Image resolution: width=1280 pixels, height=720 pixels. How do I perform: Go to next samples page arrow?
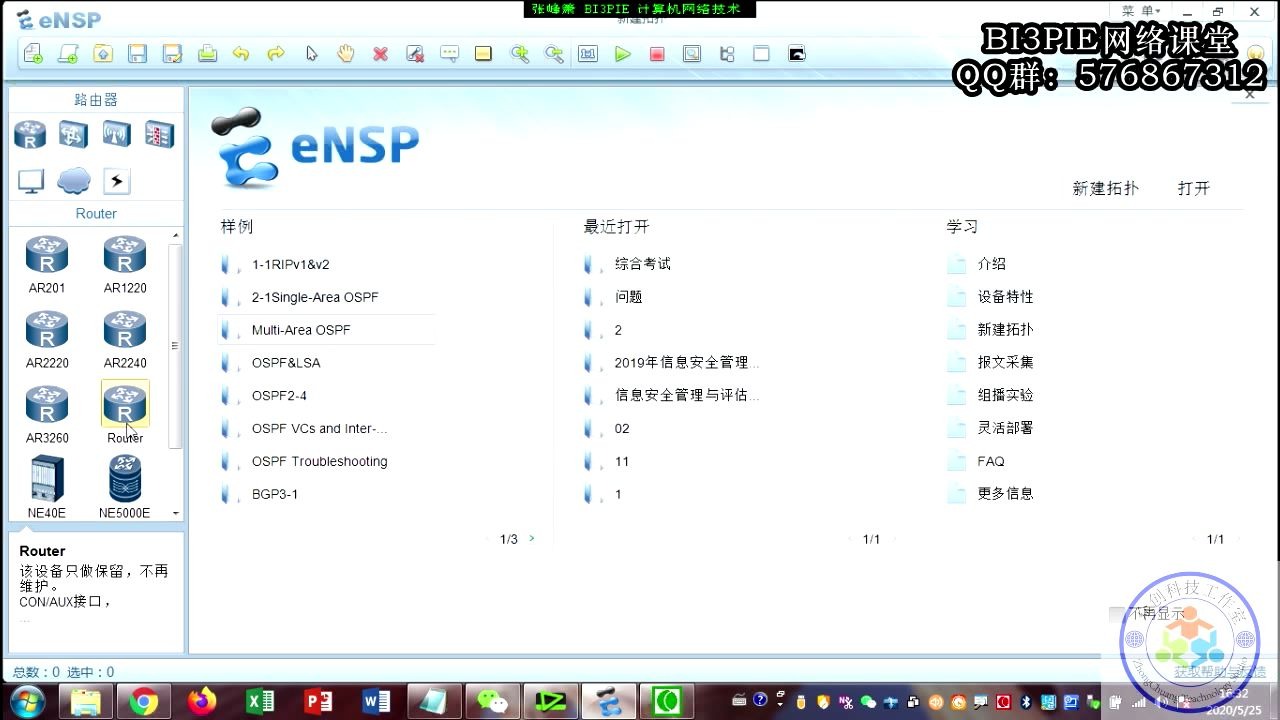531,538
